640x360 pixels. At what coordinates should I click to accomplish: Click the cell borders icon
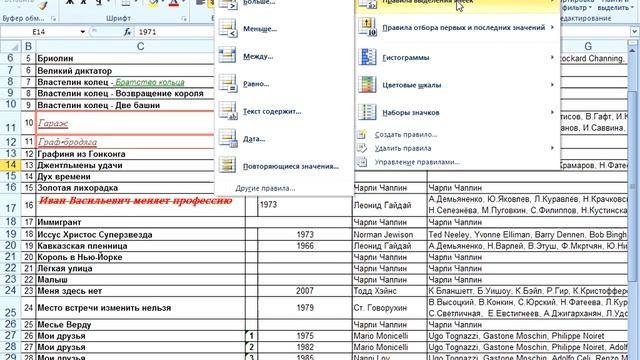[x=126, y=3]
